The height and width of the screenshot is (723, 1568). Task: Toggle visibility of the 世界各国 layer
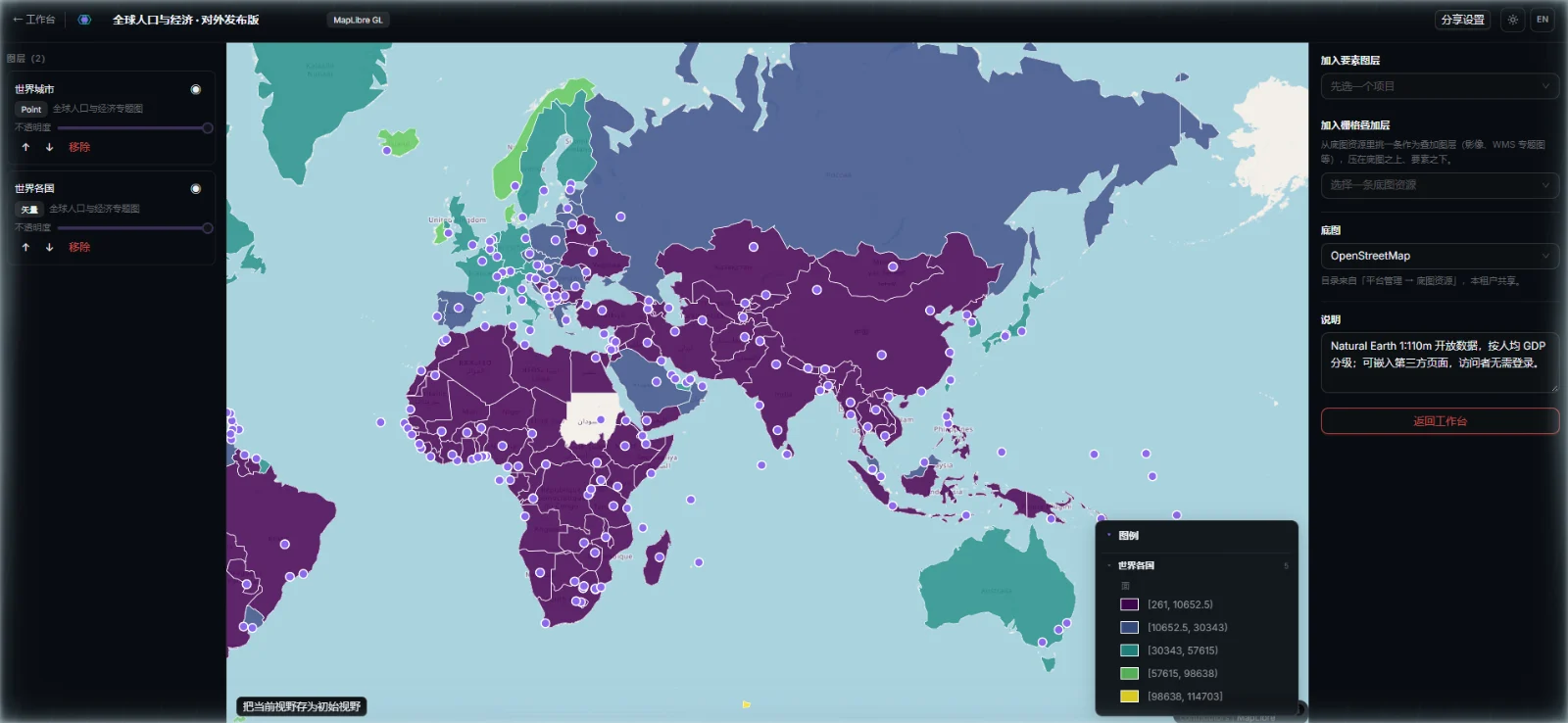coord(196,189)
